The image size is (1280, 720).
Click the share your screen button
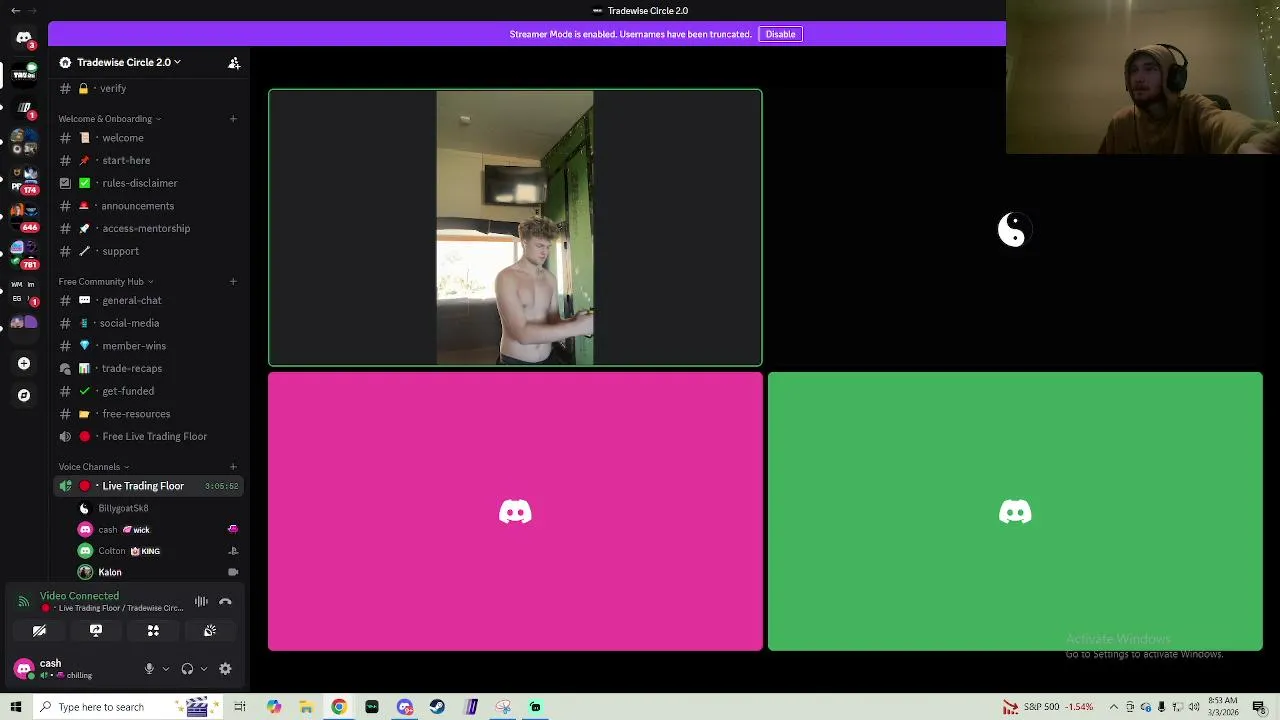coord(96,631)
